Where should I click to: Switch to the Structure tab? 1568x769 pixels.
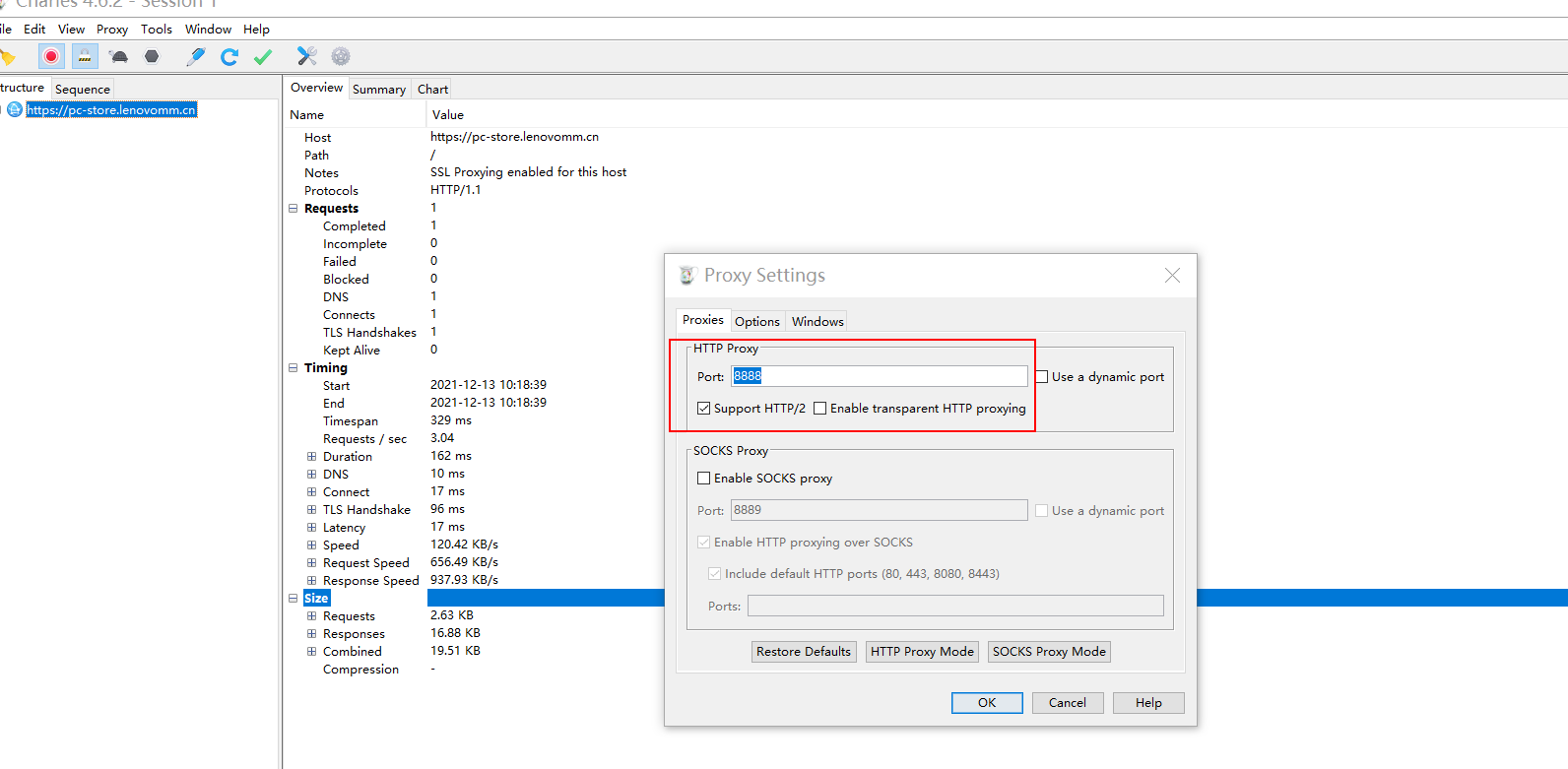(x=24, y=88)
